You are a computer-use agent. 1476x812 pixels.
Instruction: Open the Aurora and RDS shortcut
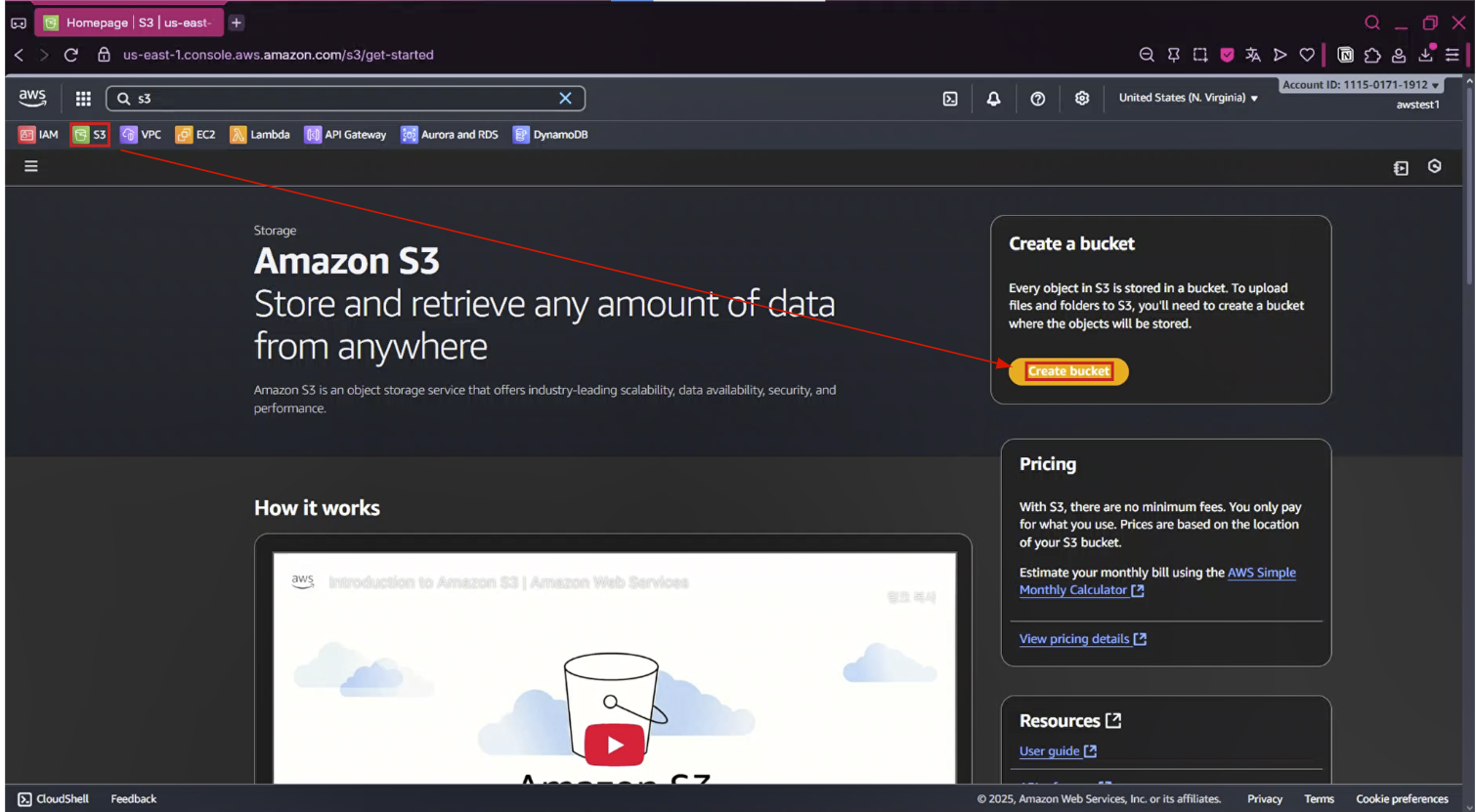(450, 135)
